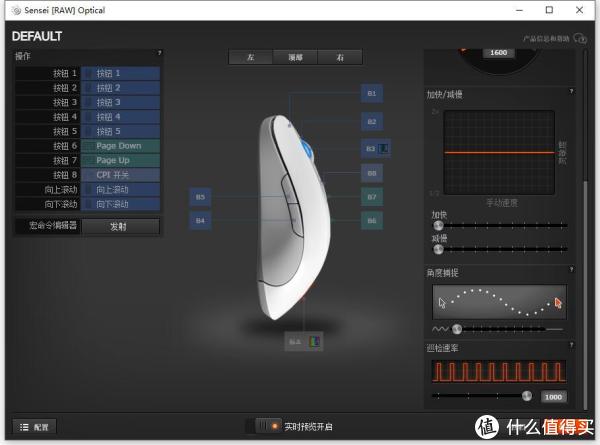
Task: Select the B4 side button marker
Action: (200, 220)
